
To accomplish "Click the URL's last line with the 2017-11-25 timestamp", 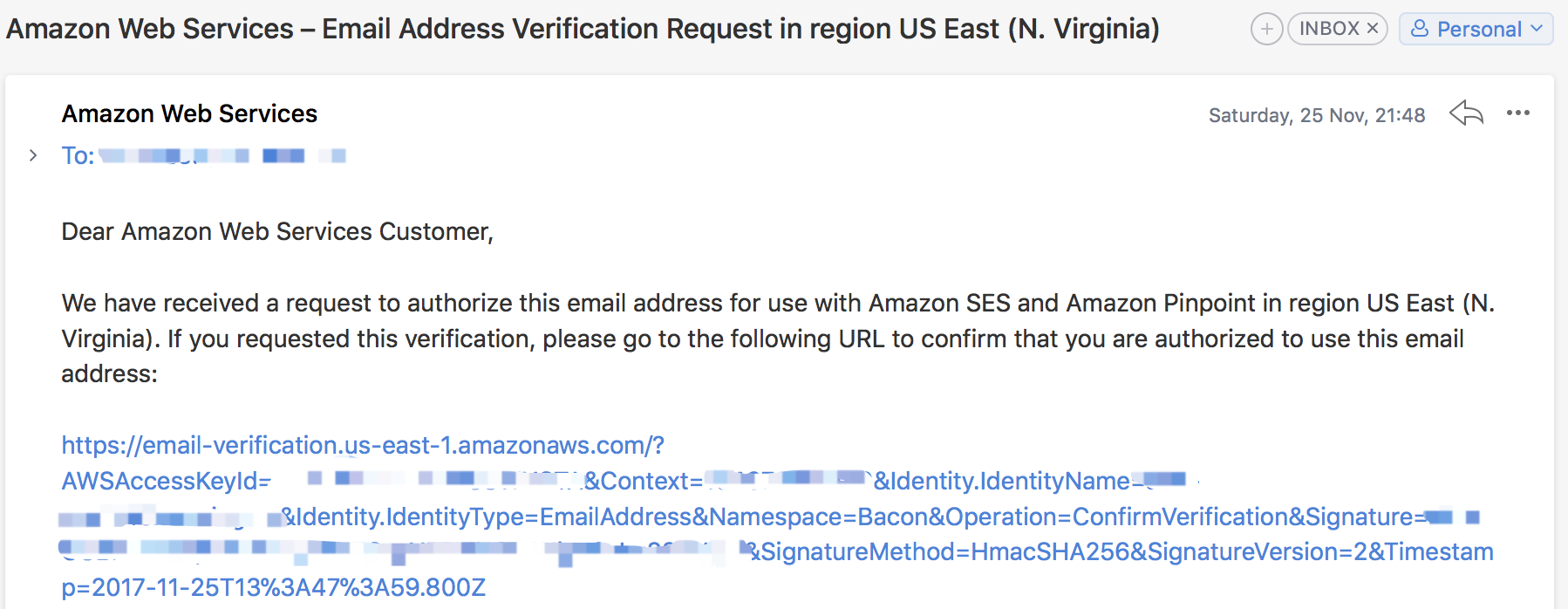I will coord(273,587).
